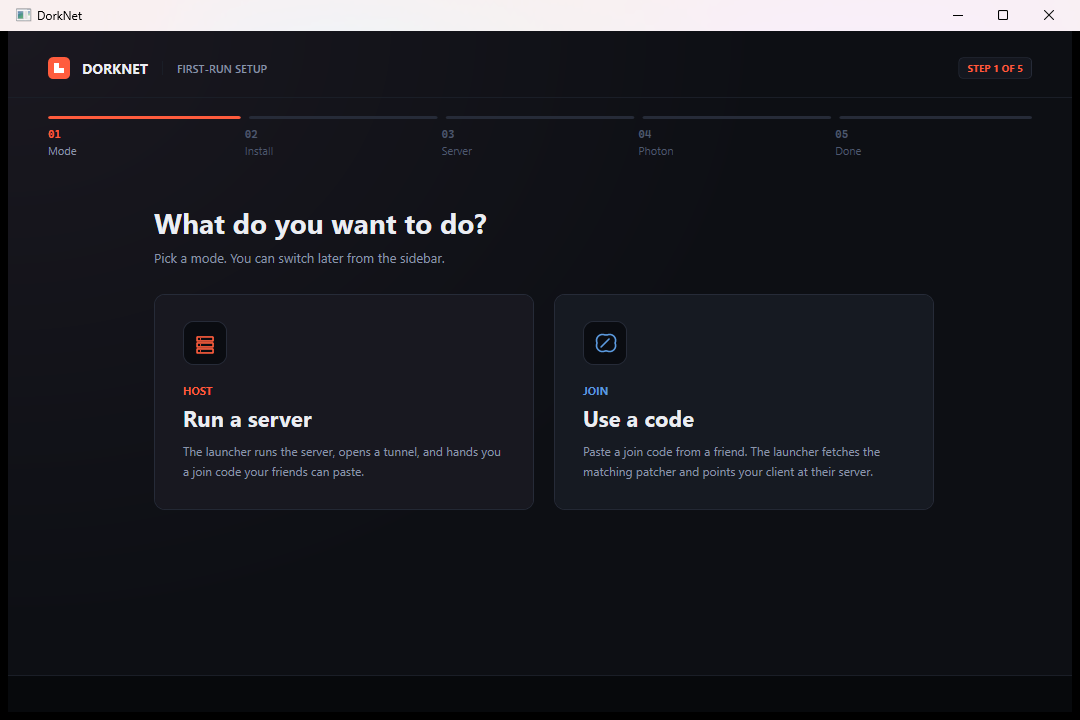
Task: Click the orange HOST label
Action: pos(198,391)
